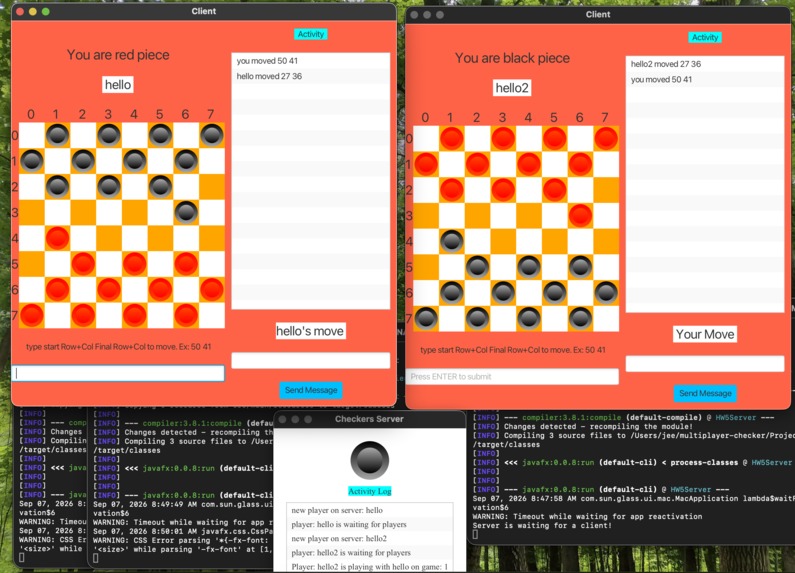
Task: Click 'hello' name label in red player's window
Action: click(x=118, y=85)
